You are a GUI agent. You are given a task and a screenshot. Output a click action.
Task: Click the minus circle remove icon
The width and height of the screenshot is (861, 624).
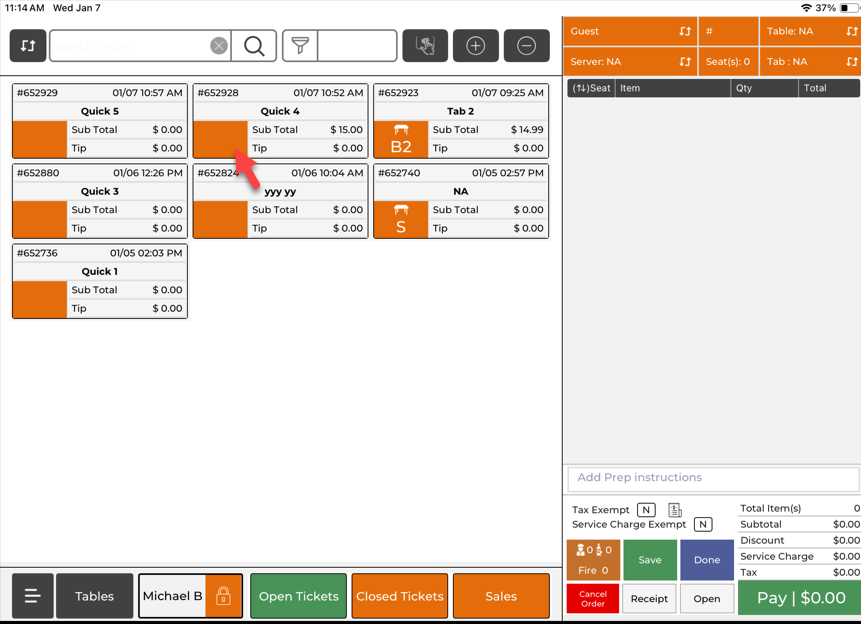coord(527,46)
